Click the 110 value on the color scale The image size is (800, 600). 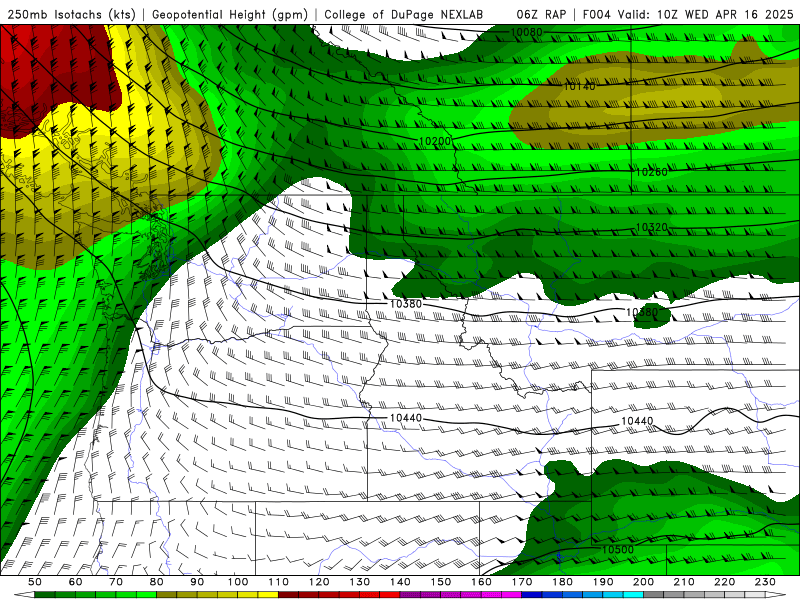(x=279, y=582)
